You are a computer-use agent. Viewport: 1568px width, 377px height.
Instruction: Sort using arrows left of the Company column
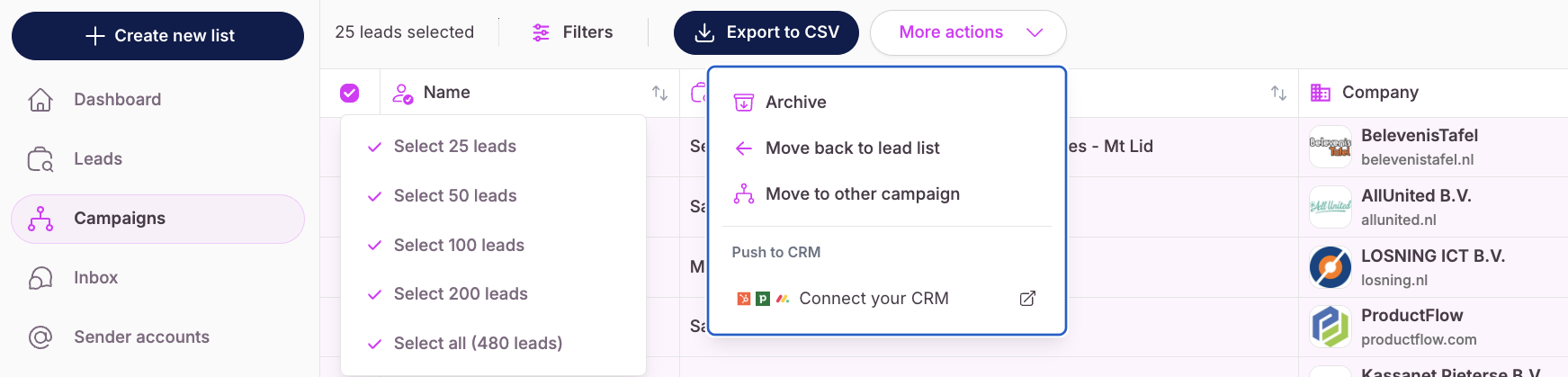tap(1278, 93)
